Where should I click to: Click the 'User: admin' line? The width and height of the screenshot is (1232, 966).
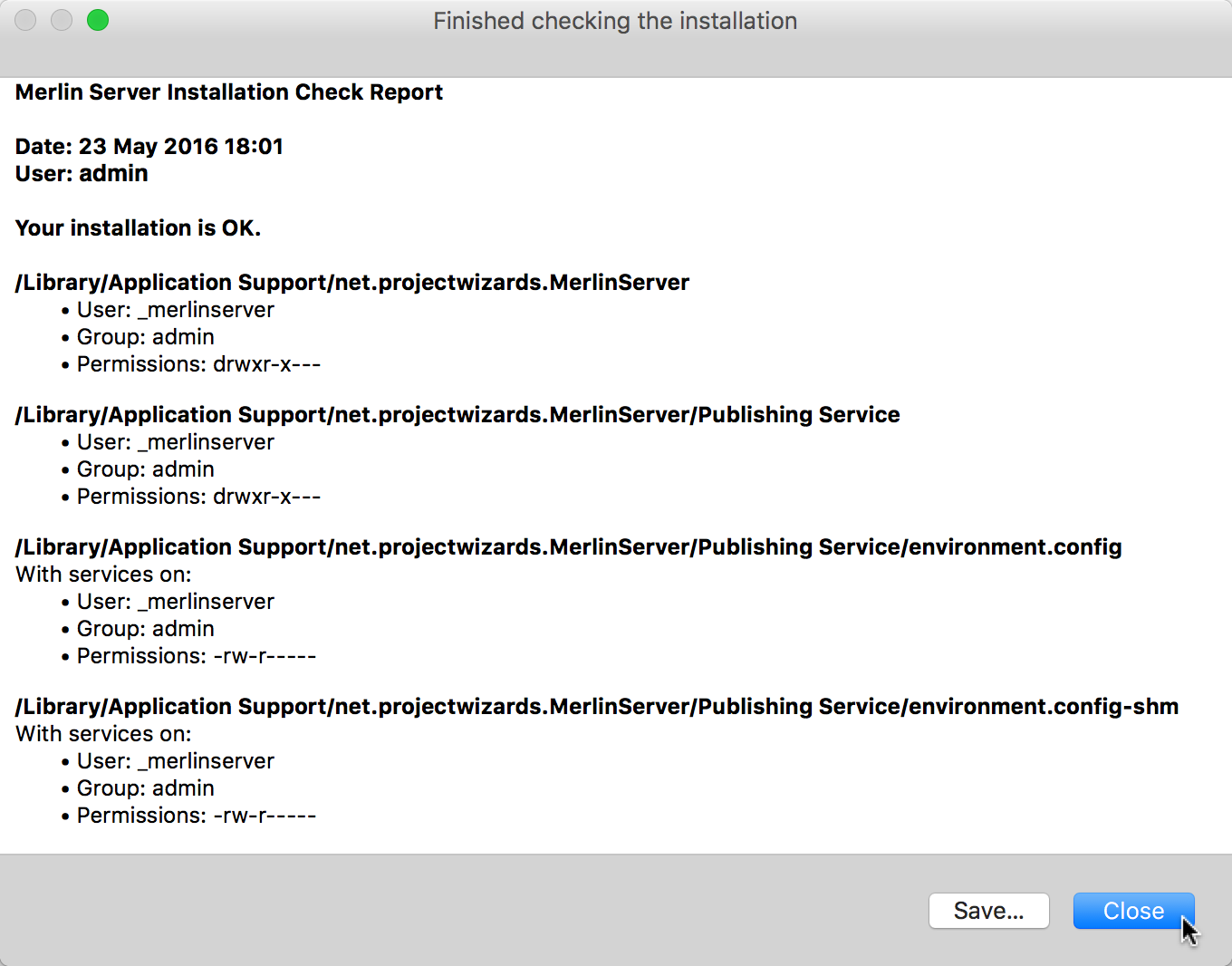[82, 174]
